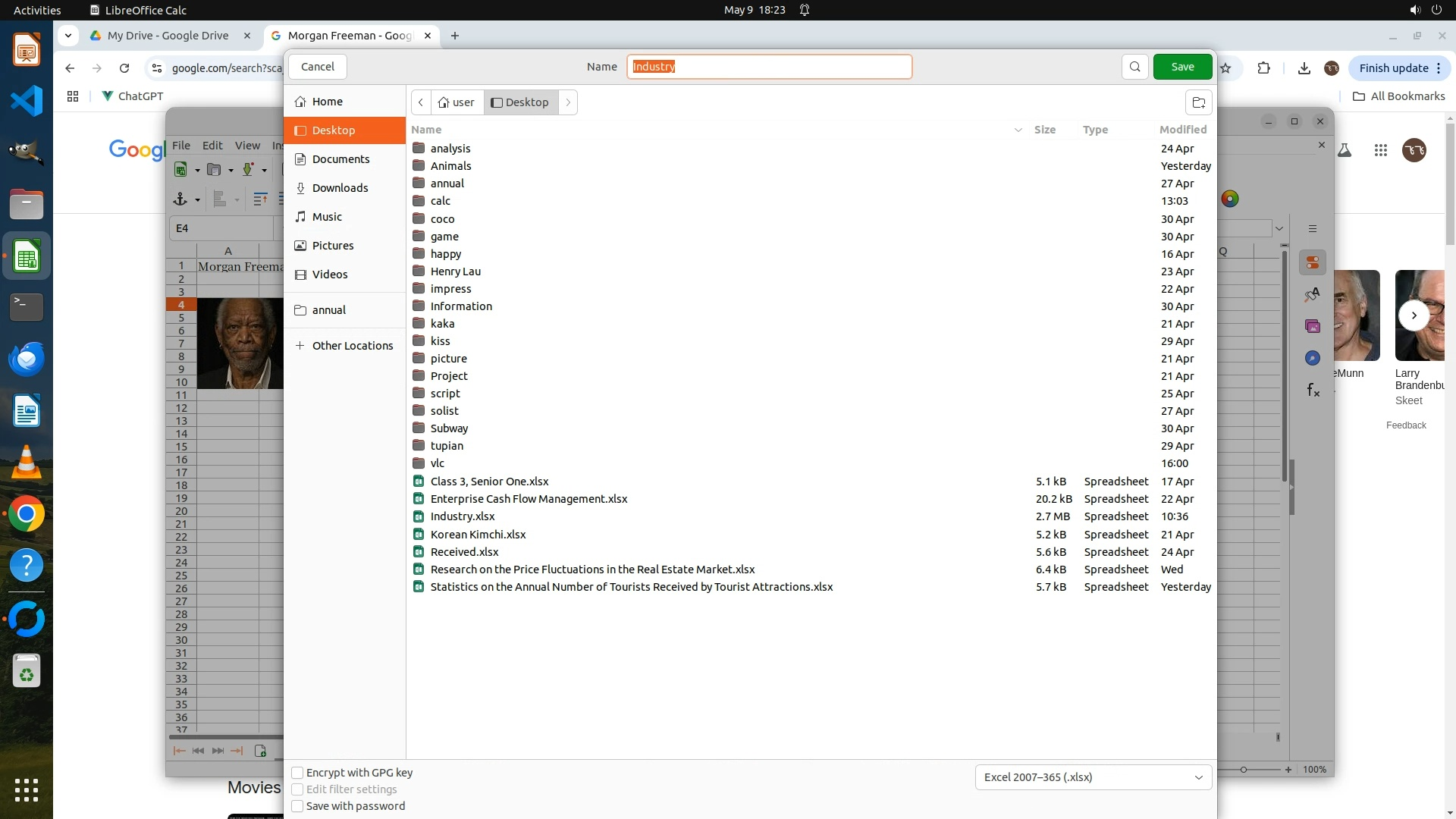Open the Gallery icon in Calc sidebar
The image size is (1456, 819).
click(1313, 327)
